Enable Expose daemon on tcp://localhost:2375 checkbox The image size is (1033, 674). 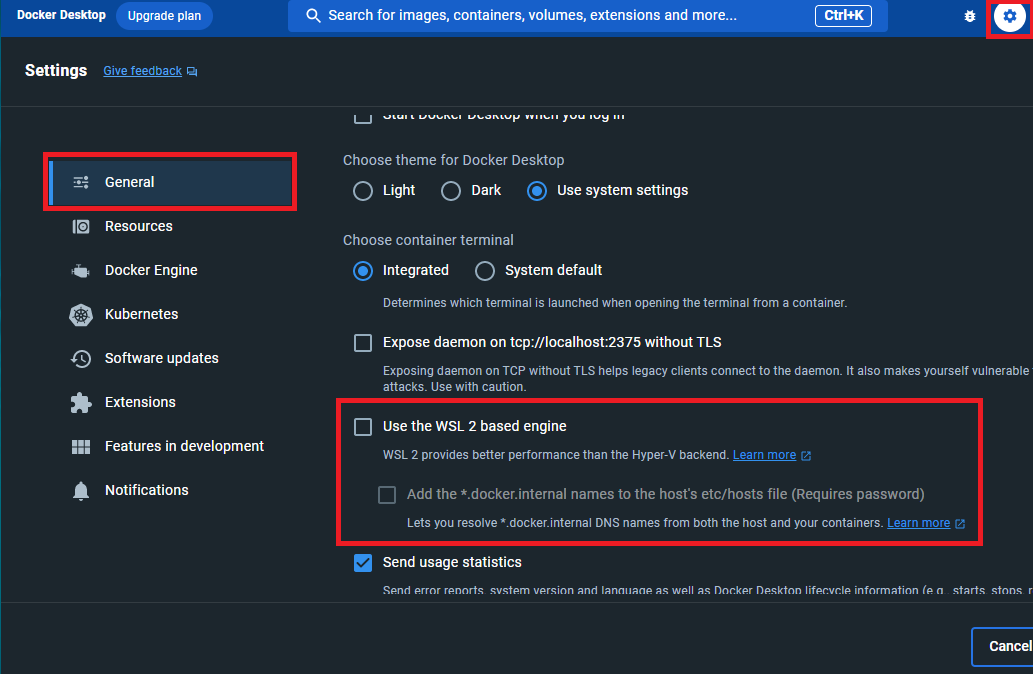[363, 343]
